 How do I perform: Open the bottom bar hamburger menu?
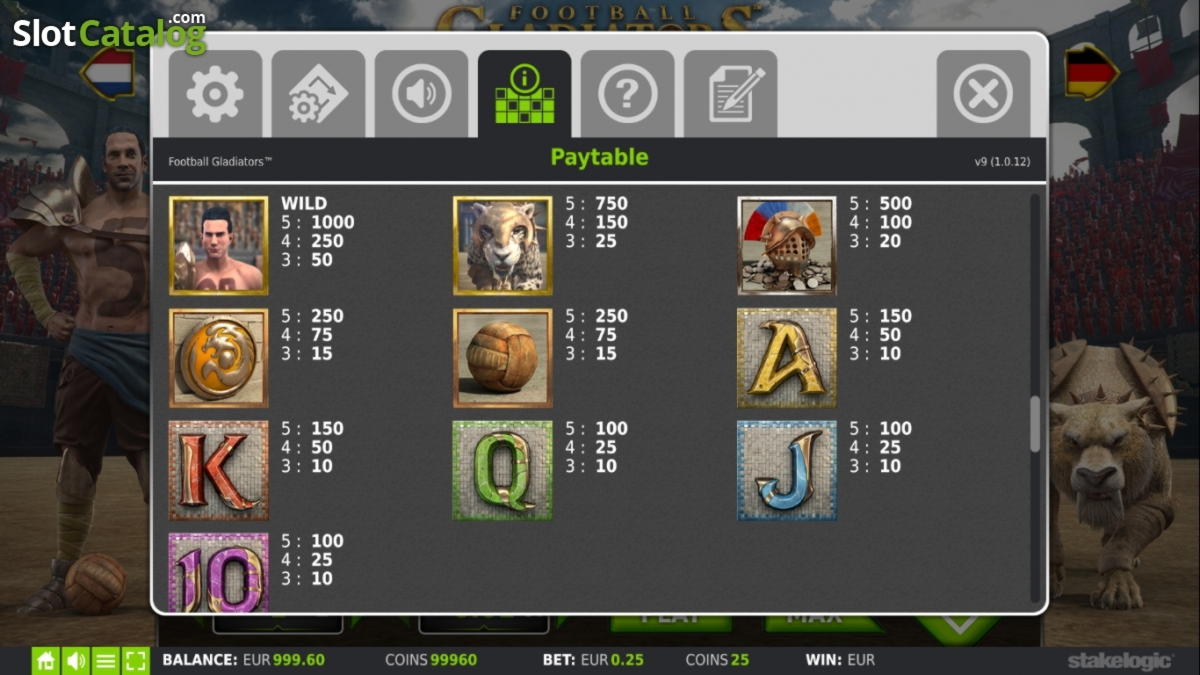coord(105,660)
